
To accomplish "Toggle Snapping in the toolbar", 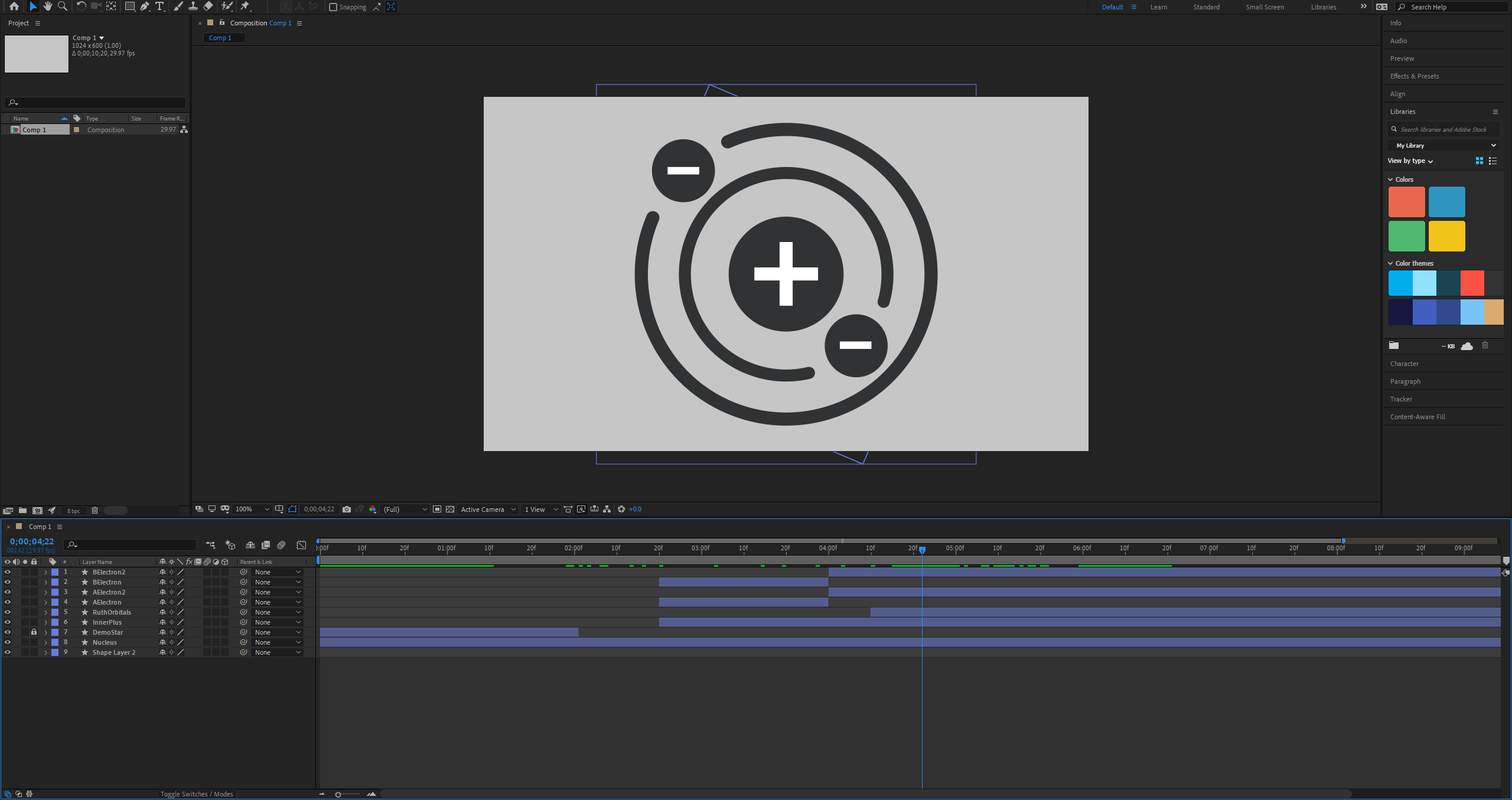I will point(334,6).
